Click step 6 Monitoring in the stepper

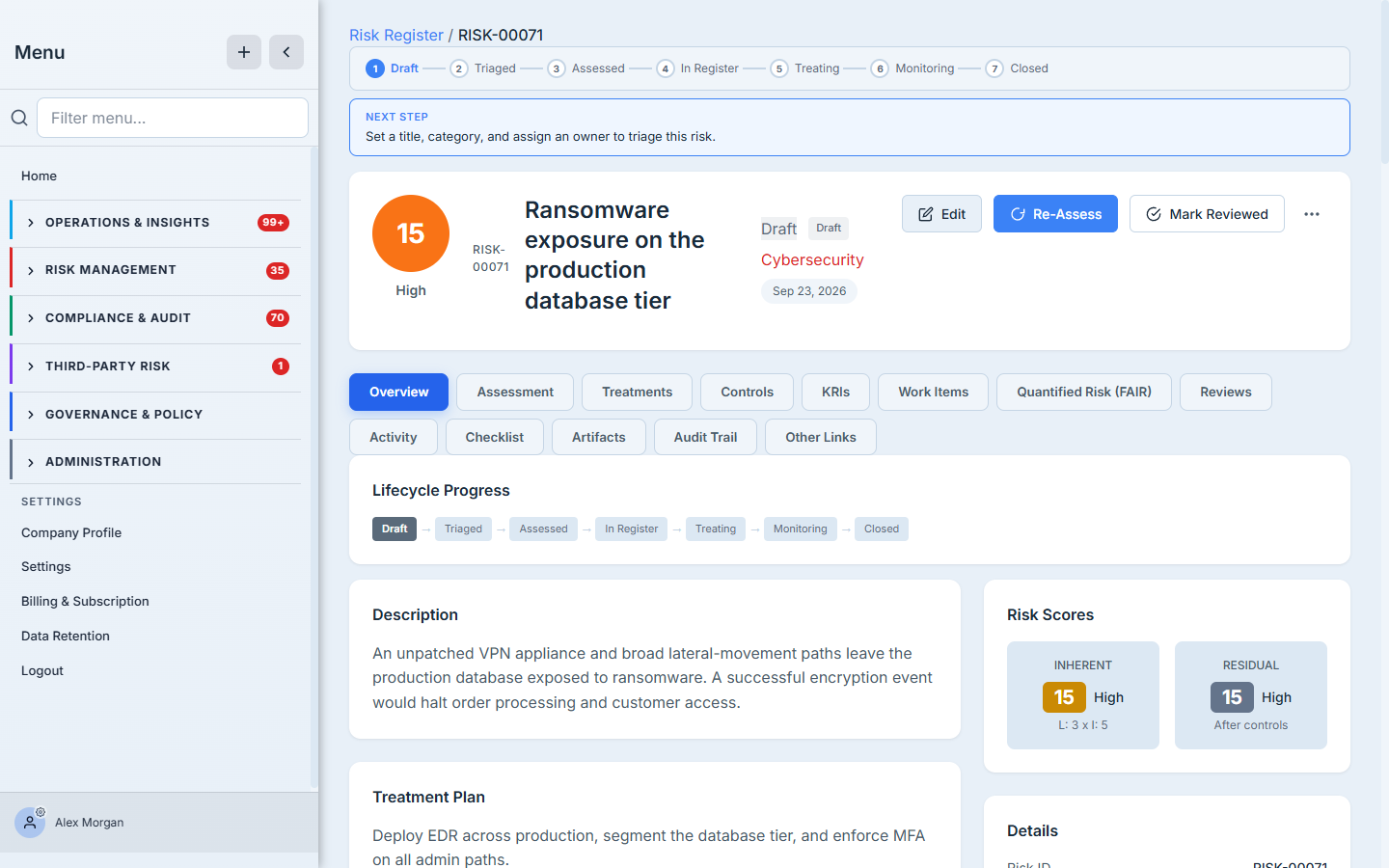(912, 68)
